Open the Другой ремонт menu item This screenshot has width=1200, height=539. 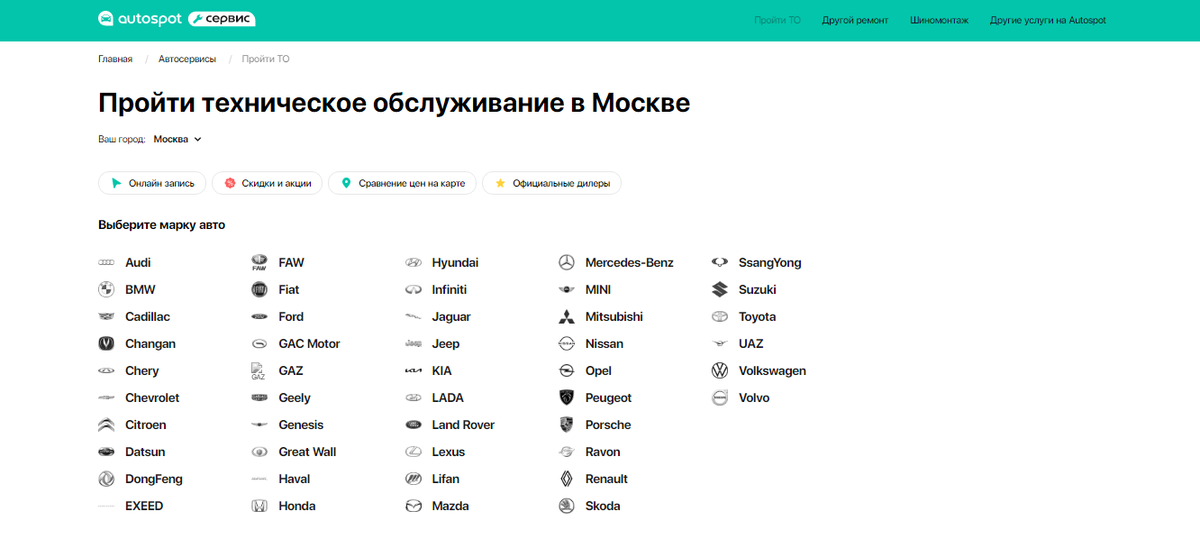pos(855,20)
